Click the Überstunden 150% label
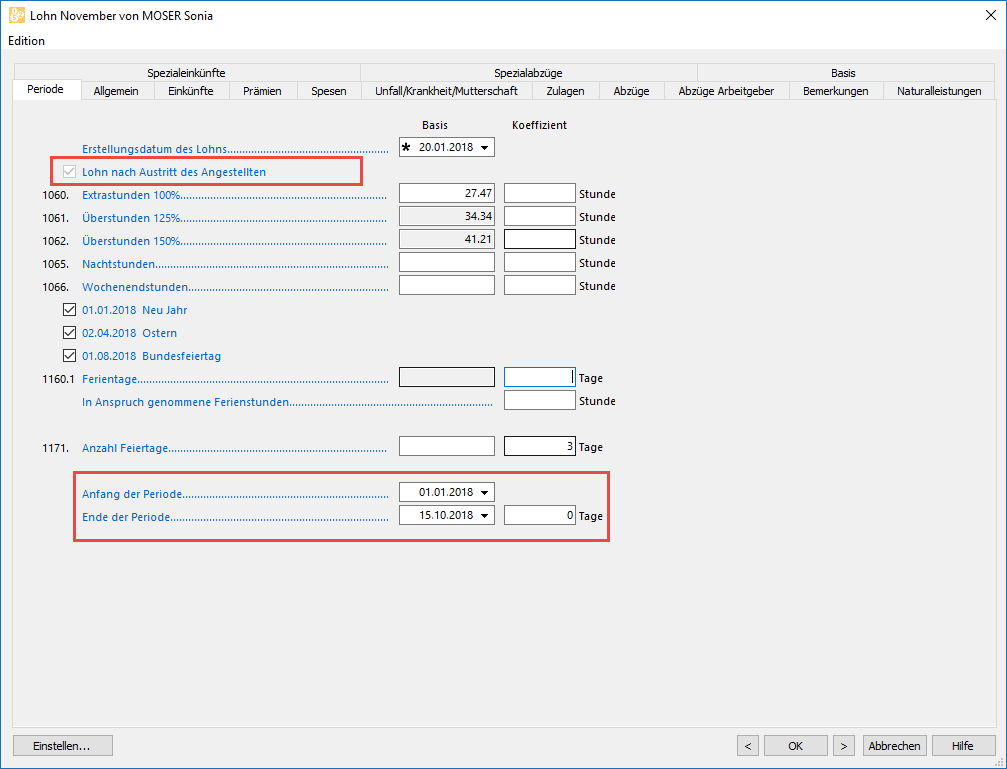 tap(131, 242)
